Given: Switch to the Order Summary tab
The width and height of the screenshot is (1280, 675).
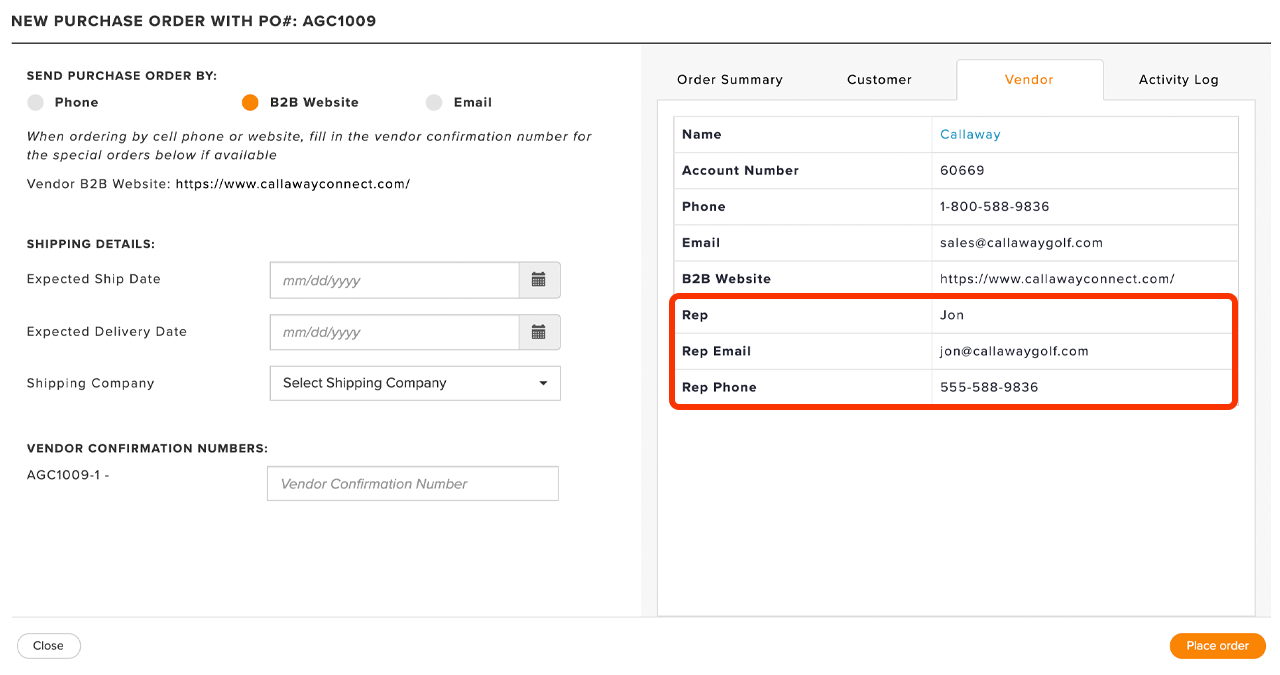Looking at the screenshot, I should [730, 80].
